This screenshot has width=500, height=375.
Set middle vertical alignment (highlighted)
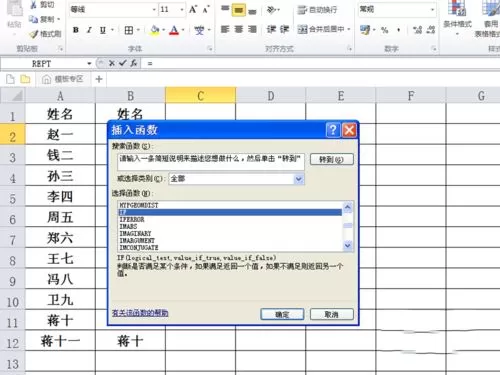[239, 10]
